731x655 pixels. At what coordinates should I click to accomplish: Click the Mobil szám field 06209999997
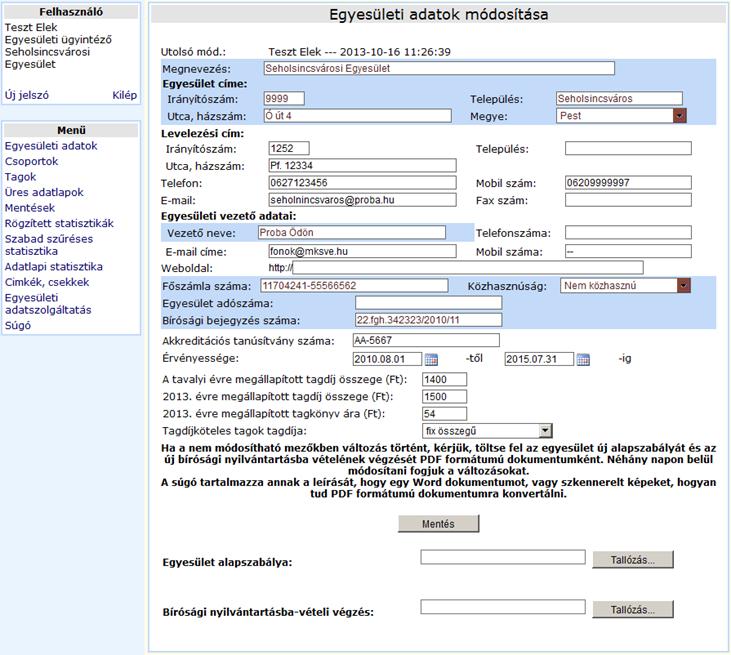pyautogui.click(x=628, y=183)
